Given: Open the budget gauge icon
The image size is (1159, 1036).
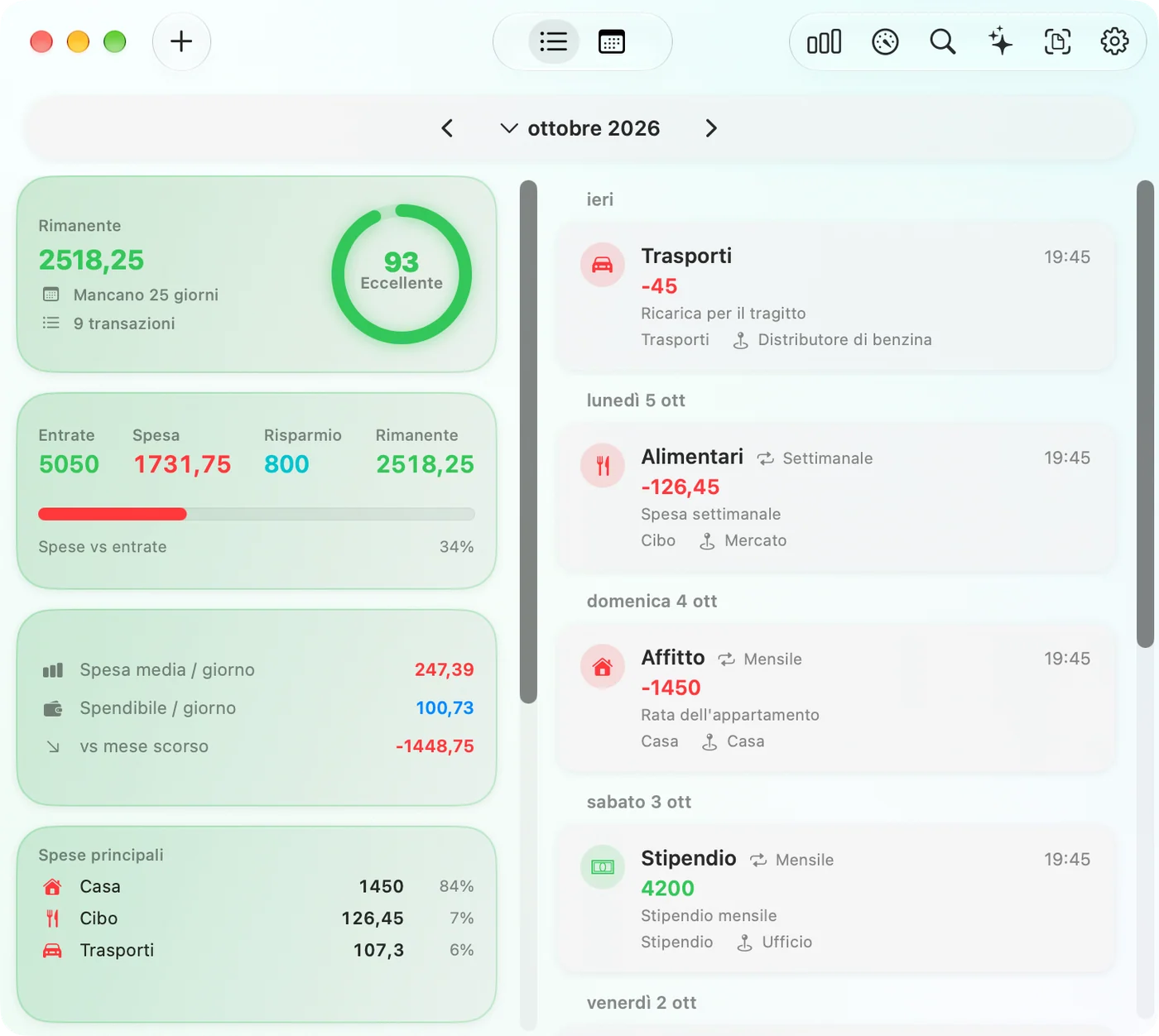Looking at the screenshot, I should click(885, 41).
